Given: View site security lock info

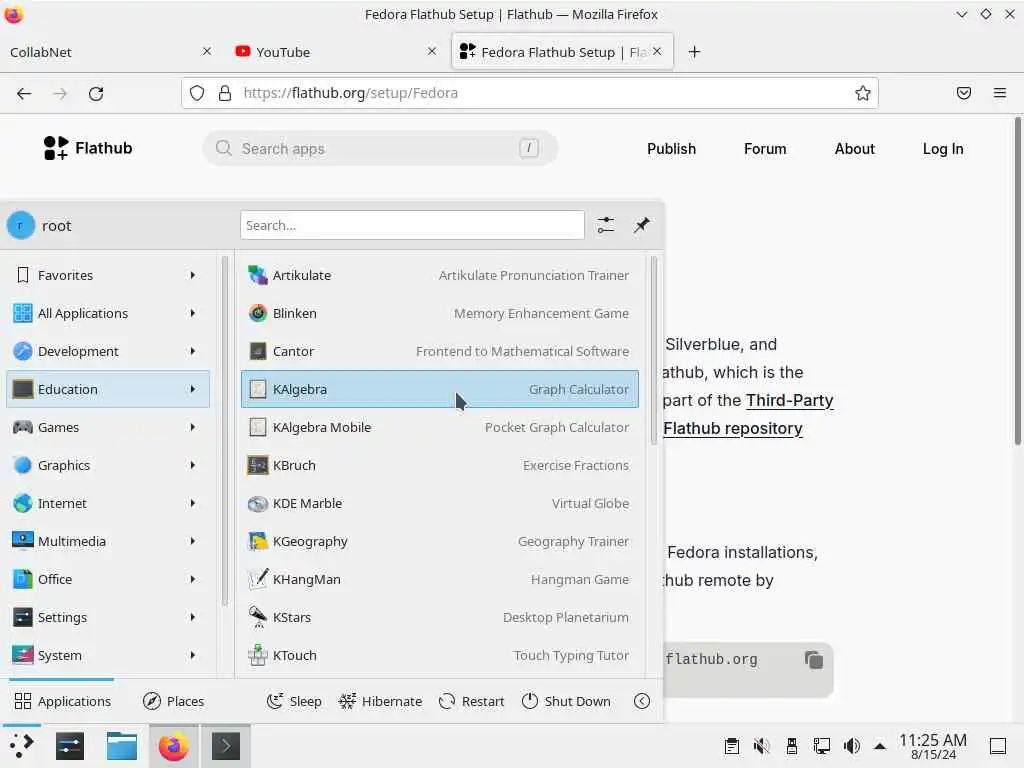Looking at the screenshot, I should coord(225,93).
